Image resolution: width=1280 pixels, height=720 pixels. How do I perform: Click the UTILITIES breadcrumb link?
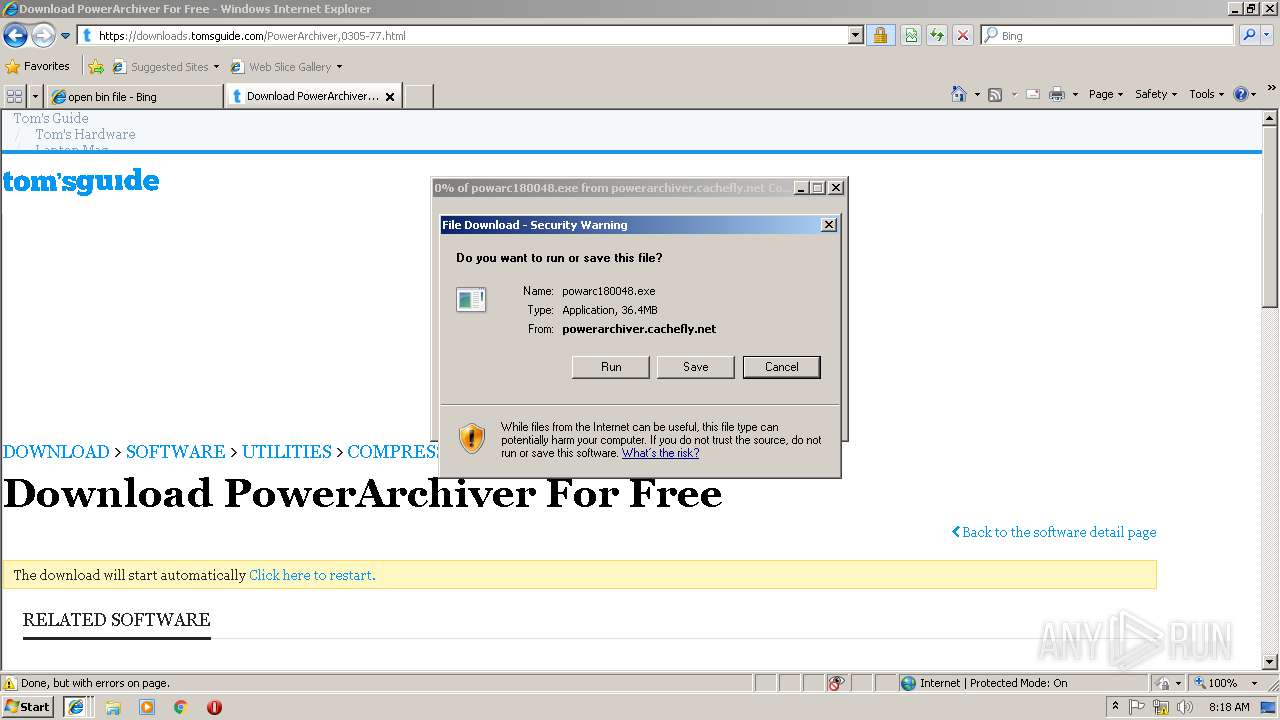pyautogui.click(x=286, y=452)
